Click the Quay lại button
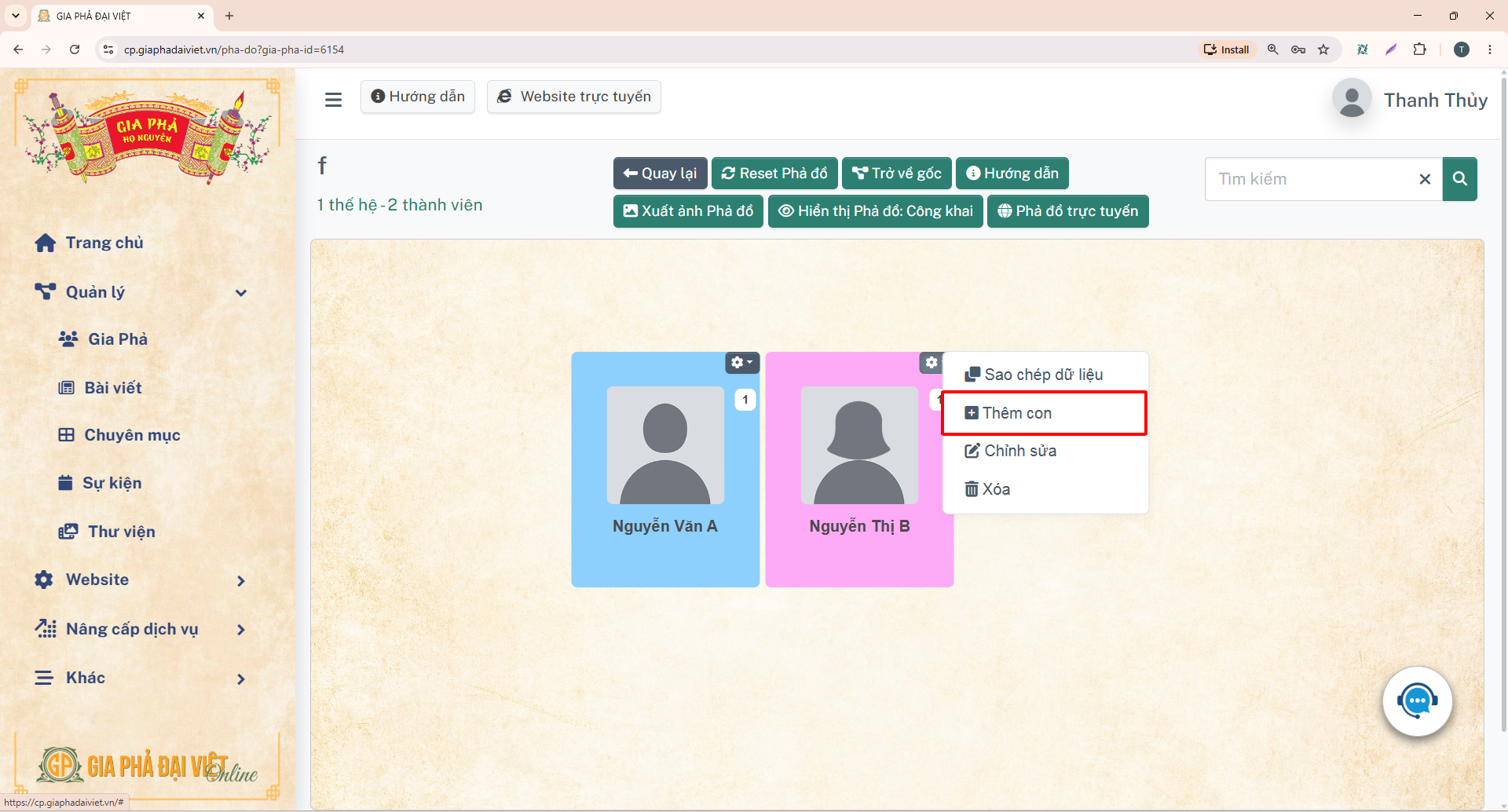The image size is (1508, 812). click(x=660, y=174)
